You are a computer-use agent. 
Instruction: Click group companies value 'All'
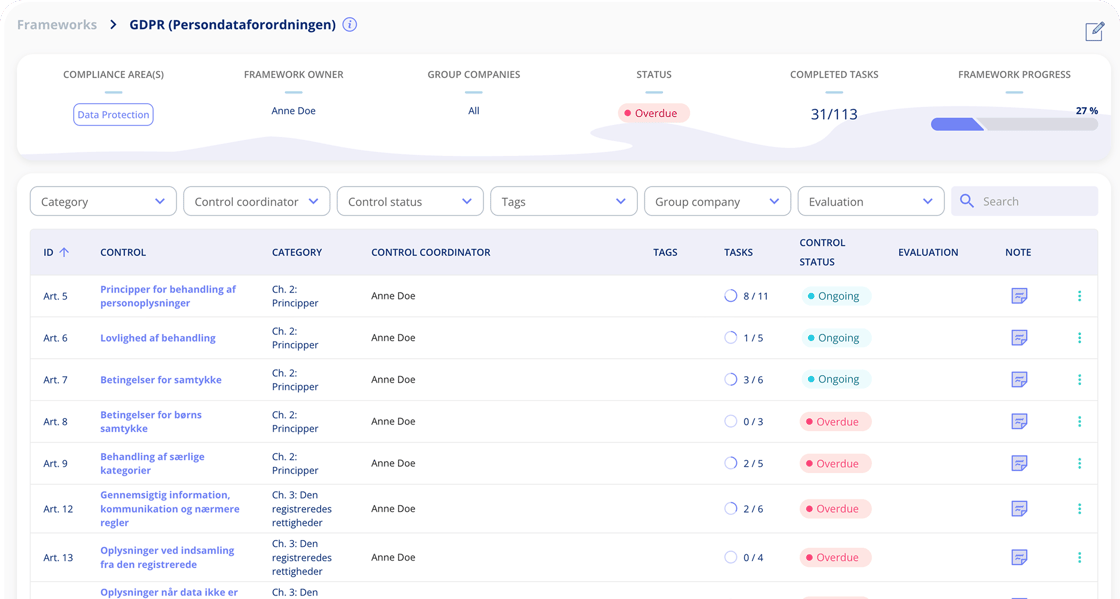[x=474, y=111]
